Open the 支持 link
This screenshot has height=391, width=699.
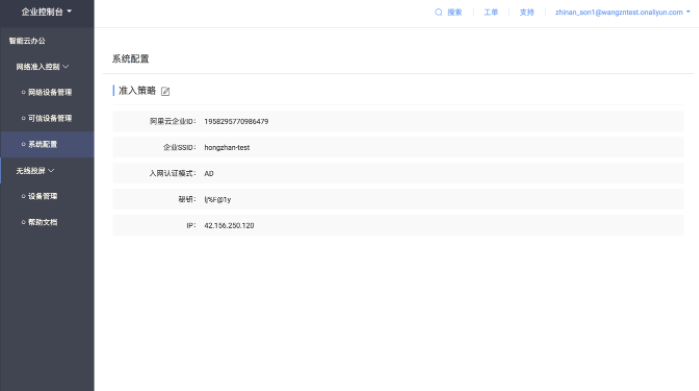526,12
